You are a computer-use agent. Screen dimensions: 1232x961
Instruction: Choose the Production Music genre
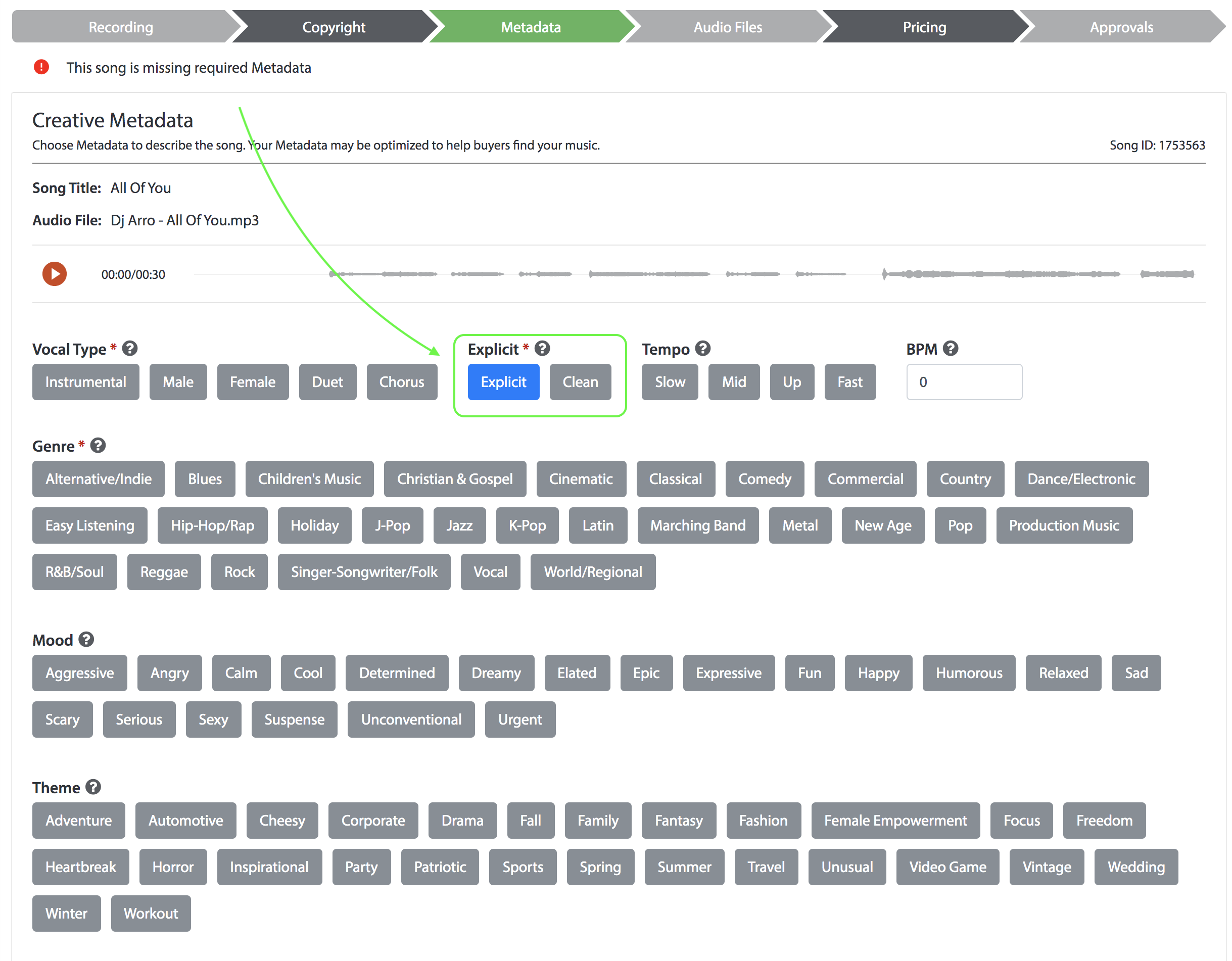tap(1064, 525)
